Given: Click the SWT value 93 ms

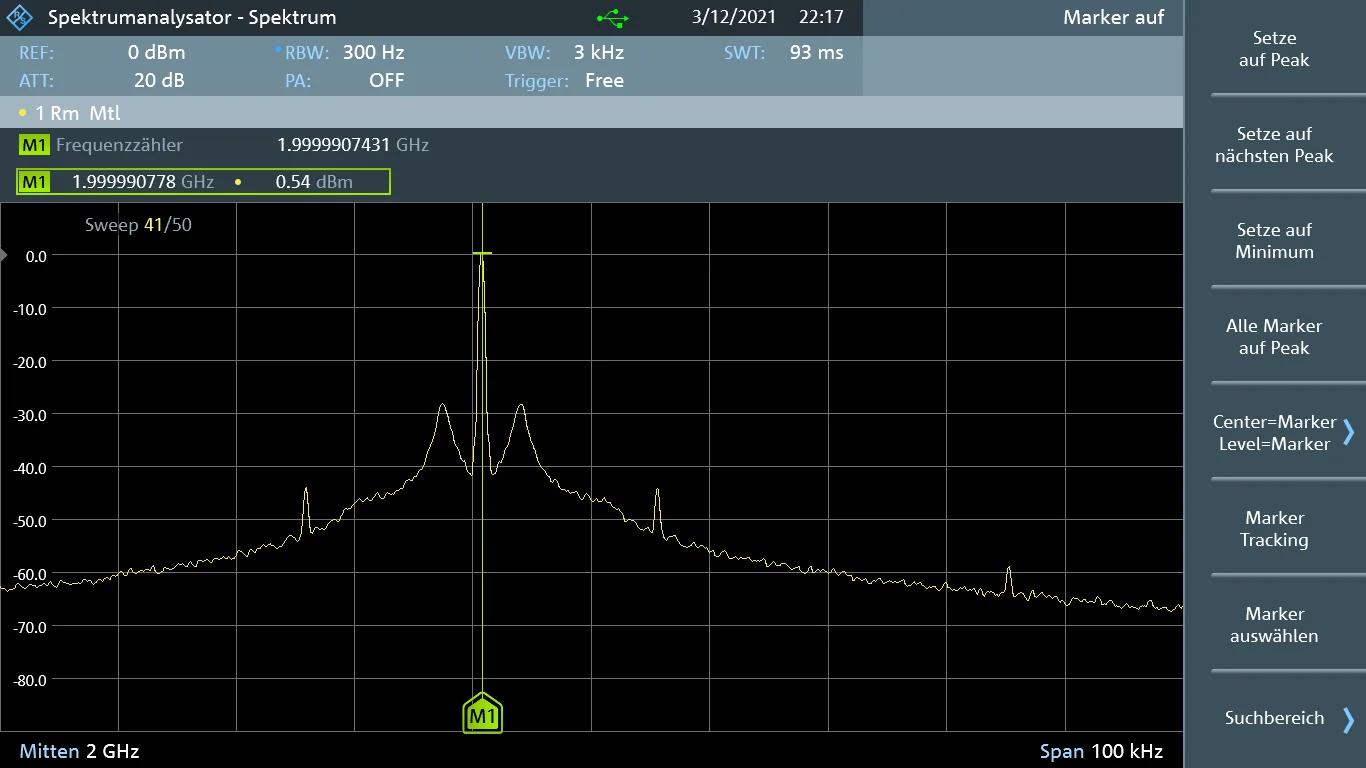Looking at the screenshot, I should tap(816, 53).
